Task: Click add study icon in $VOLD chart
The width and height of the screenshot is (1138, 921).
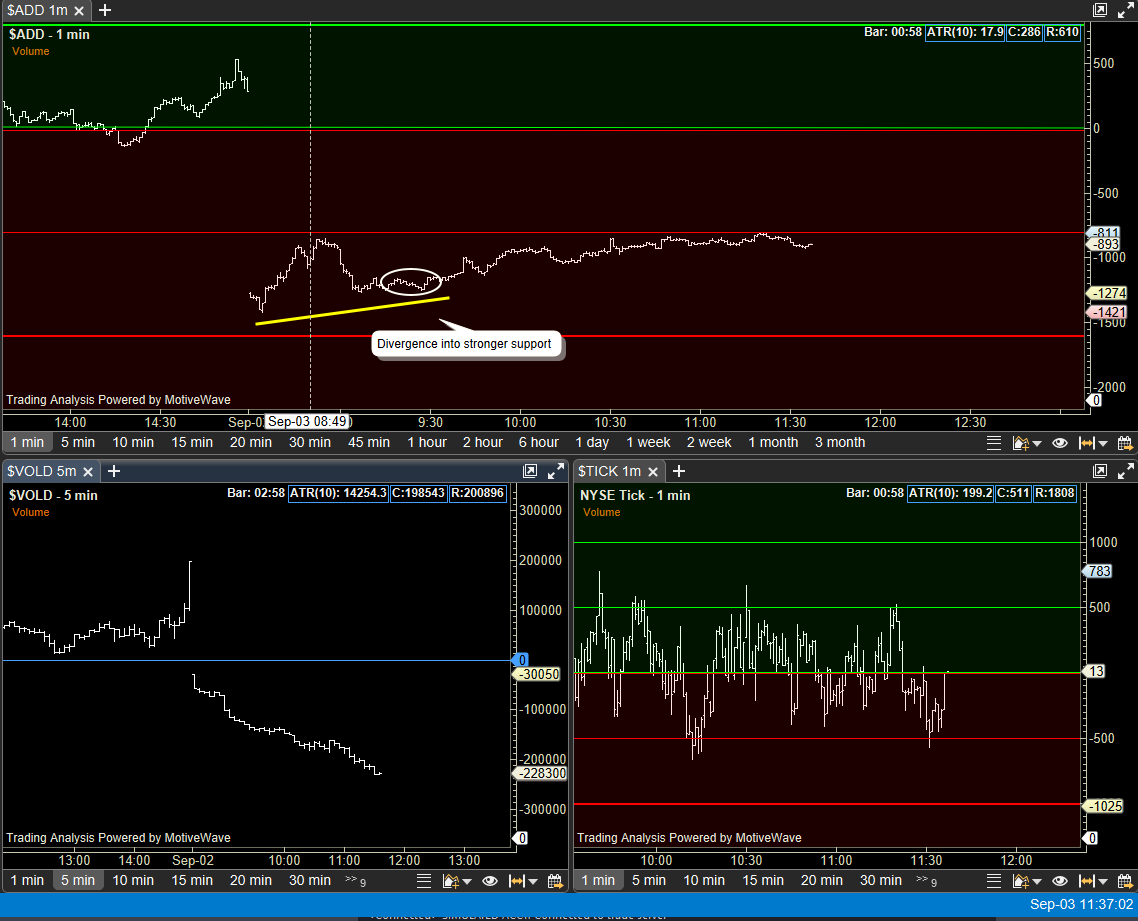Action: tap(450, 881)
